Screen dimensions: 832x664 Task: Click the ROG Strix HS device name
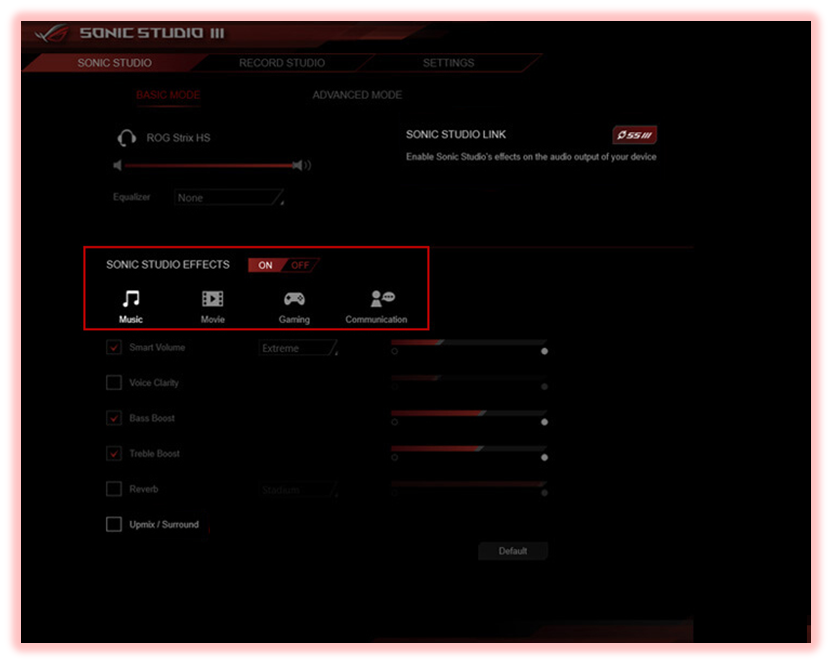(178, 138)
